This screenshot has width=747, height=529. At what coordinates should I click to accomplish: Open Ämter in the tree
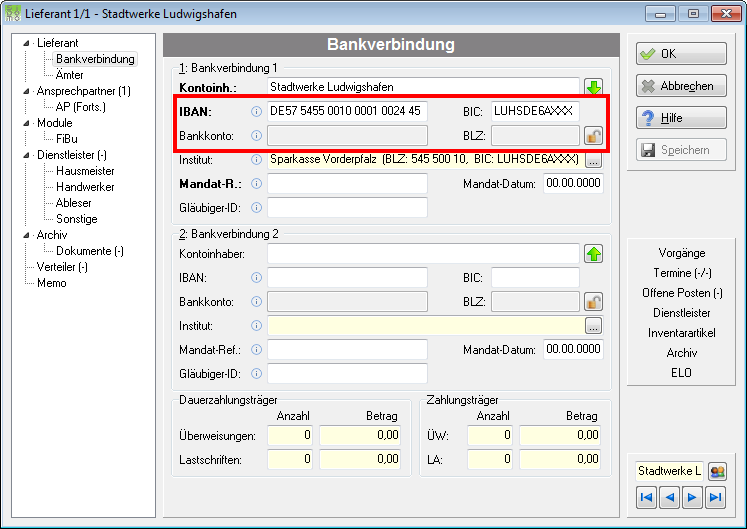70,75
